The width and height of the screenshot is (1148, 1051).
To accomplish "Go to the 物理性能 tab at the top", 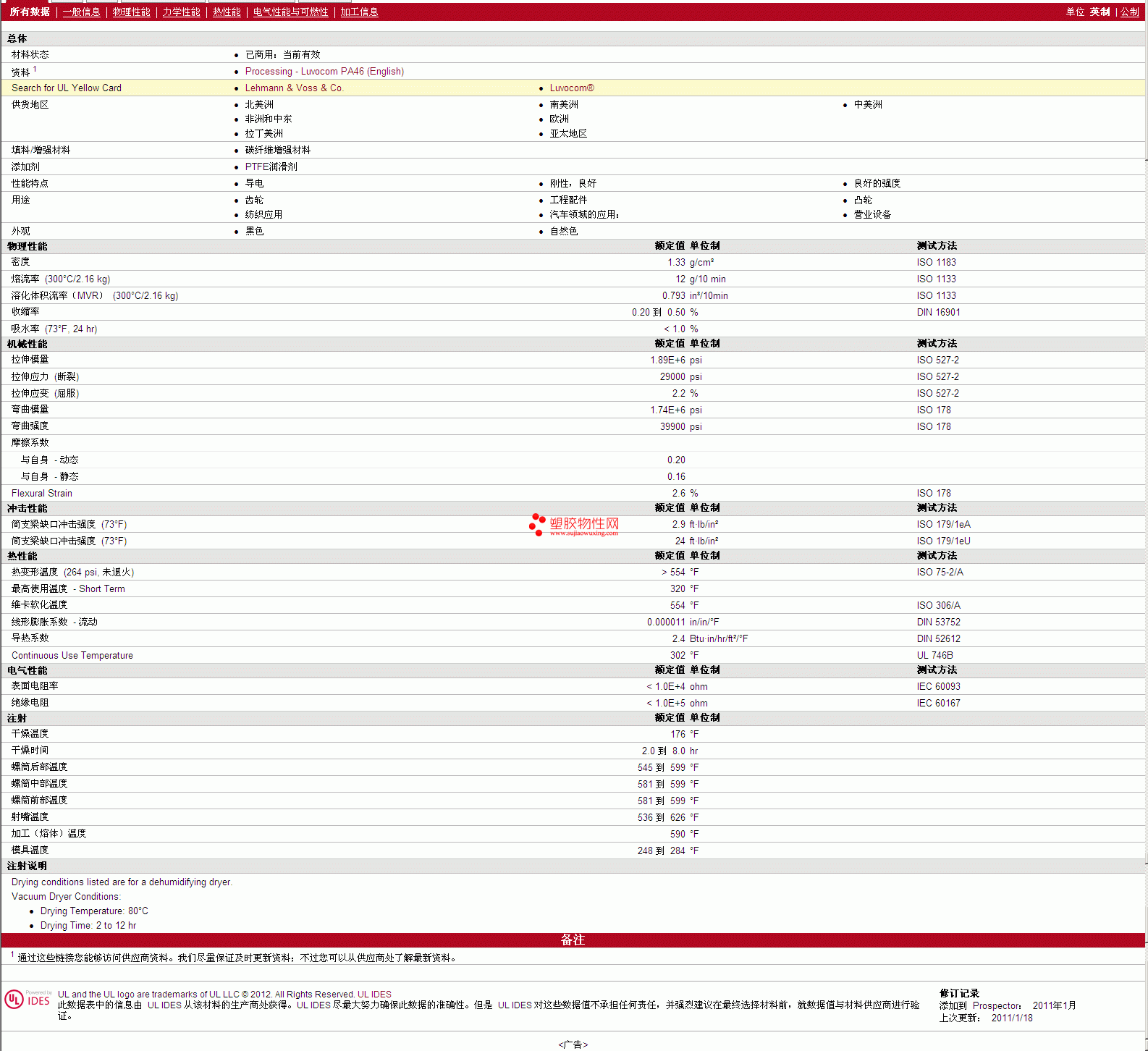I will click(131, 12).
